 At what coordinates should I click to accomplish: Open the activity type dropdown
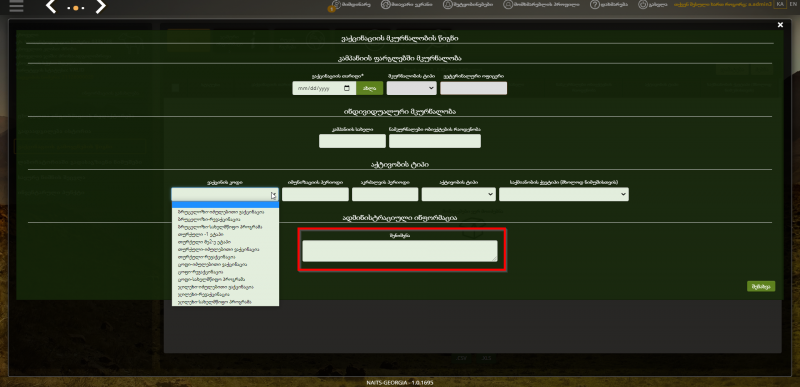pos(459,194)
